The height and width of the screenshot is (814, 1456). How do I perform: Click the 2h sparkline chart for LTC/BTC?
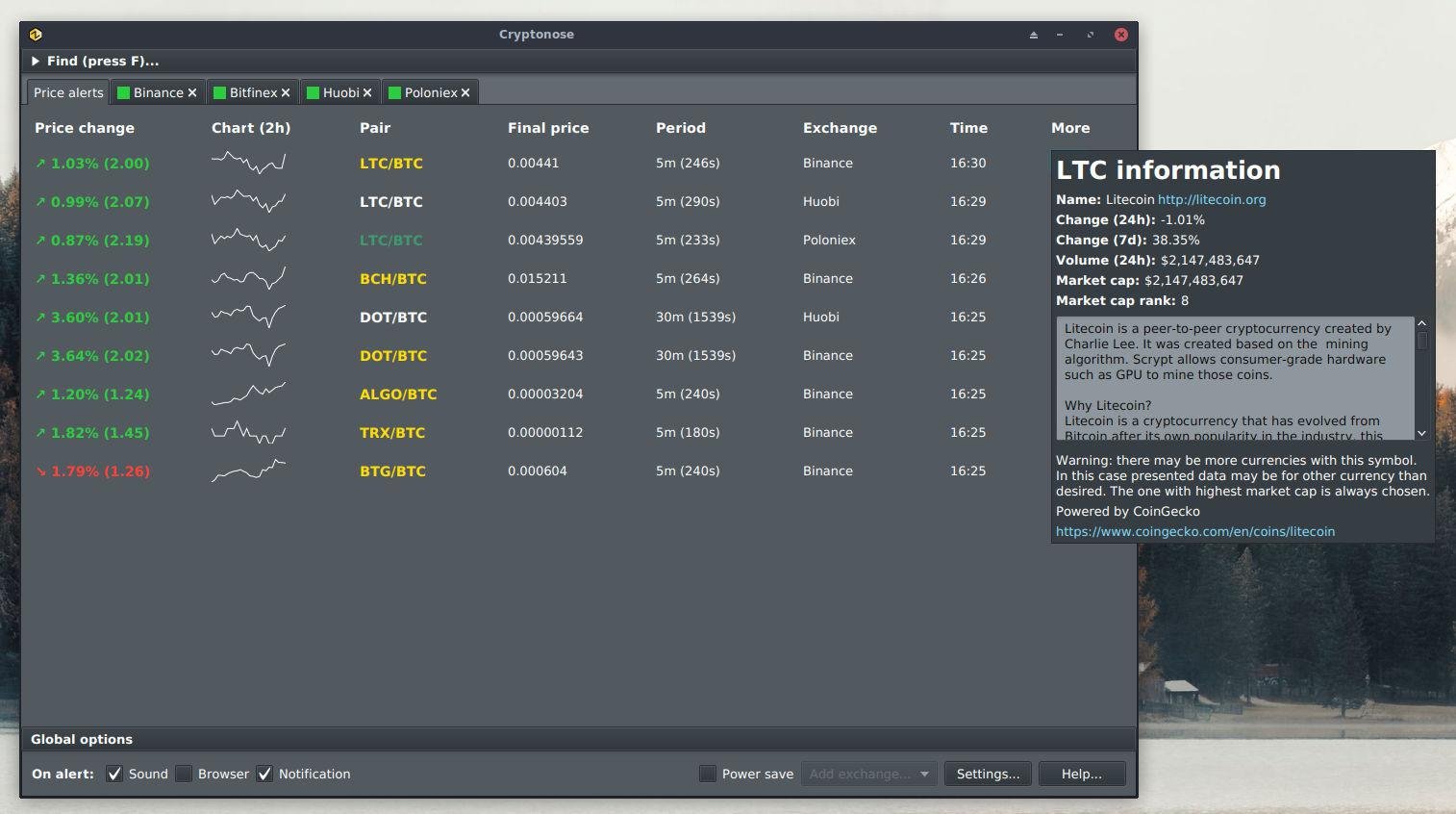(248, 163)
